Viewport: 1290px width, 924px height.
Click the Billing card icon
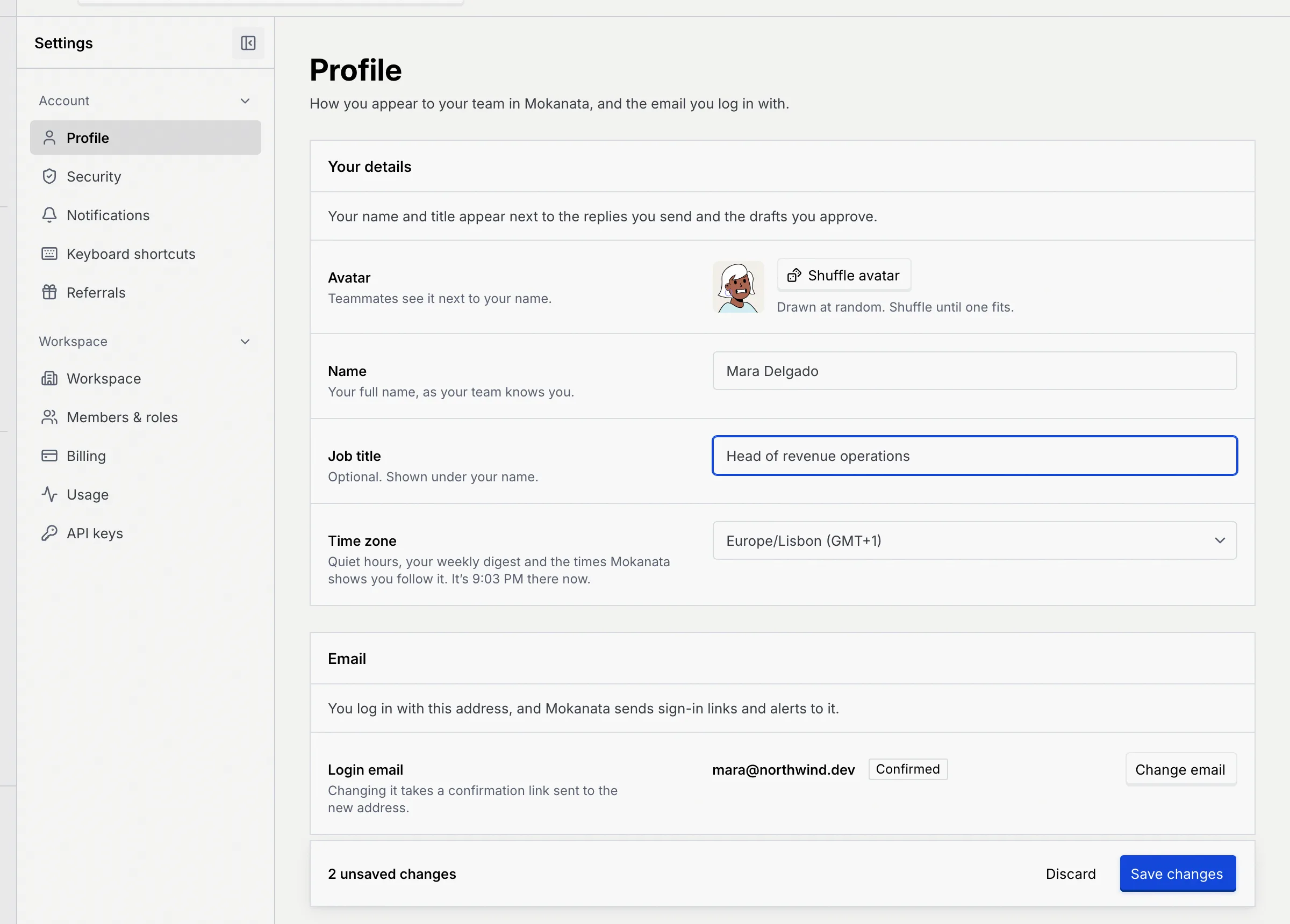49,456
